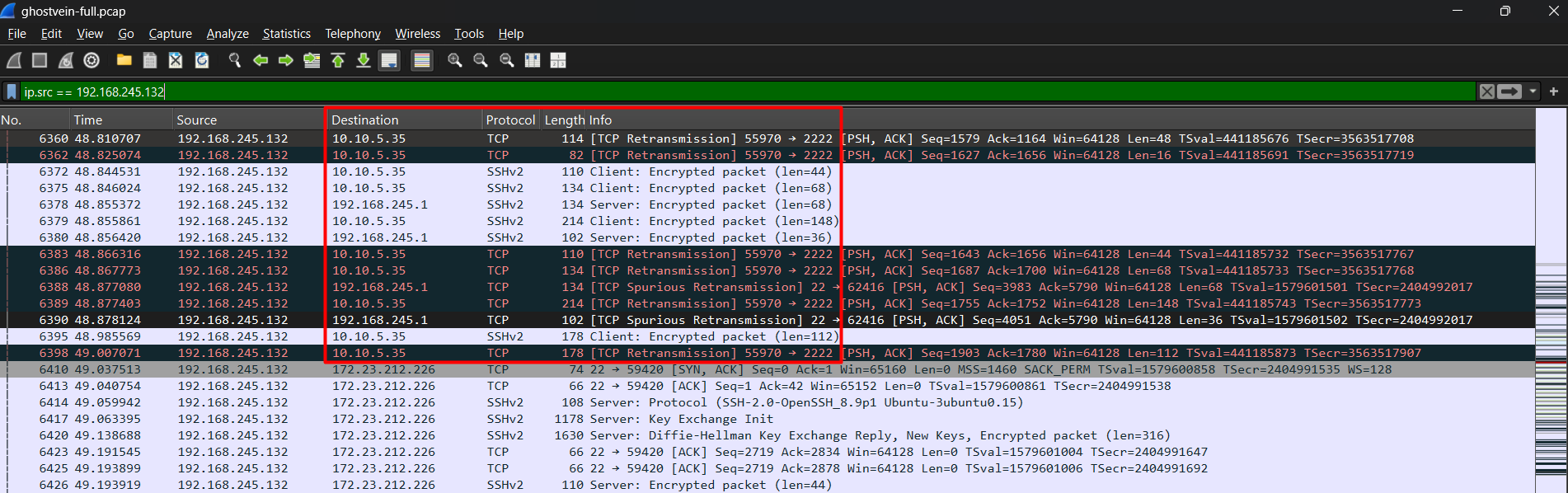Screen dimensions: 1568x493
Task: Open a capture file via folder icon
Action: pos(124,60)
